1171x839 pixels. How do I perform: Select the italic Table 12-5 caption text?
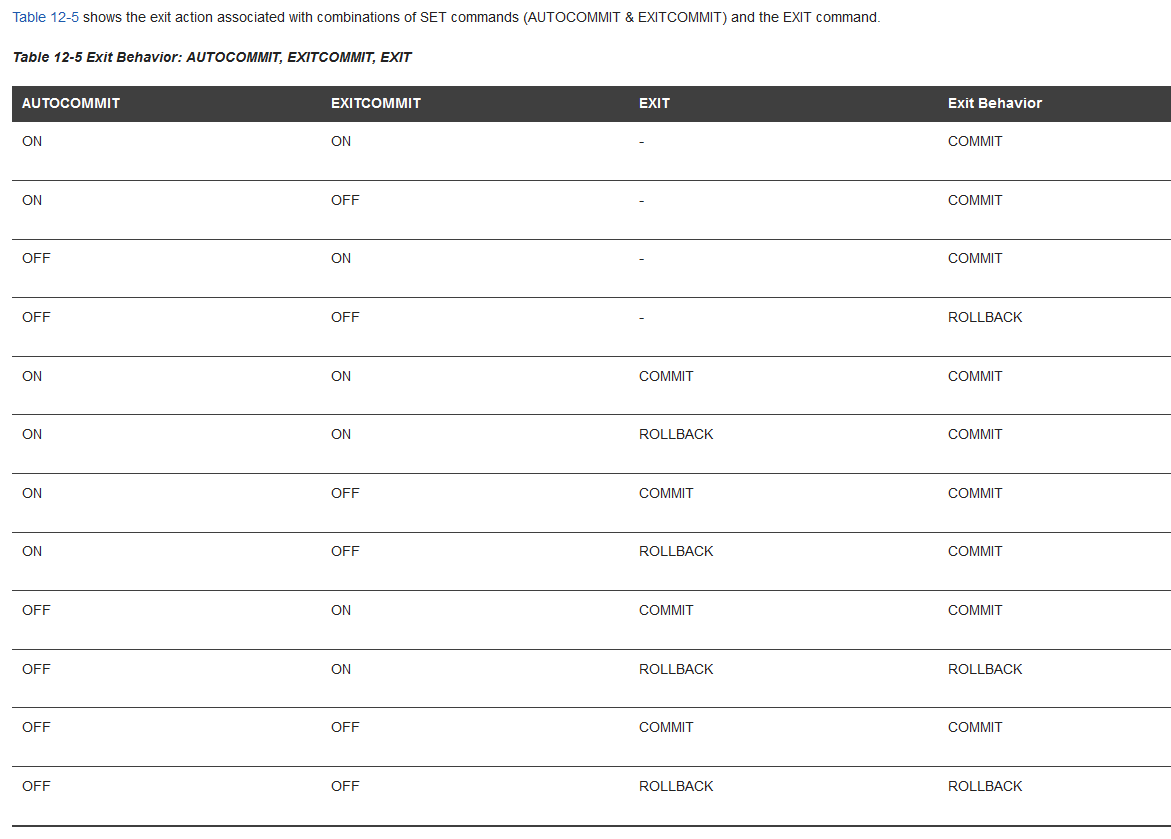pyautogui.click(x=212, y=57)
